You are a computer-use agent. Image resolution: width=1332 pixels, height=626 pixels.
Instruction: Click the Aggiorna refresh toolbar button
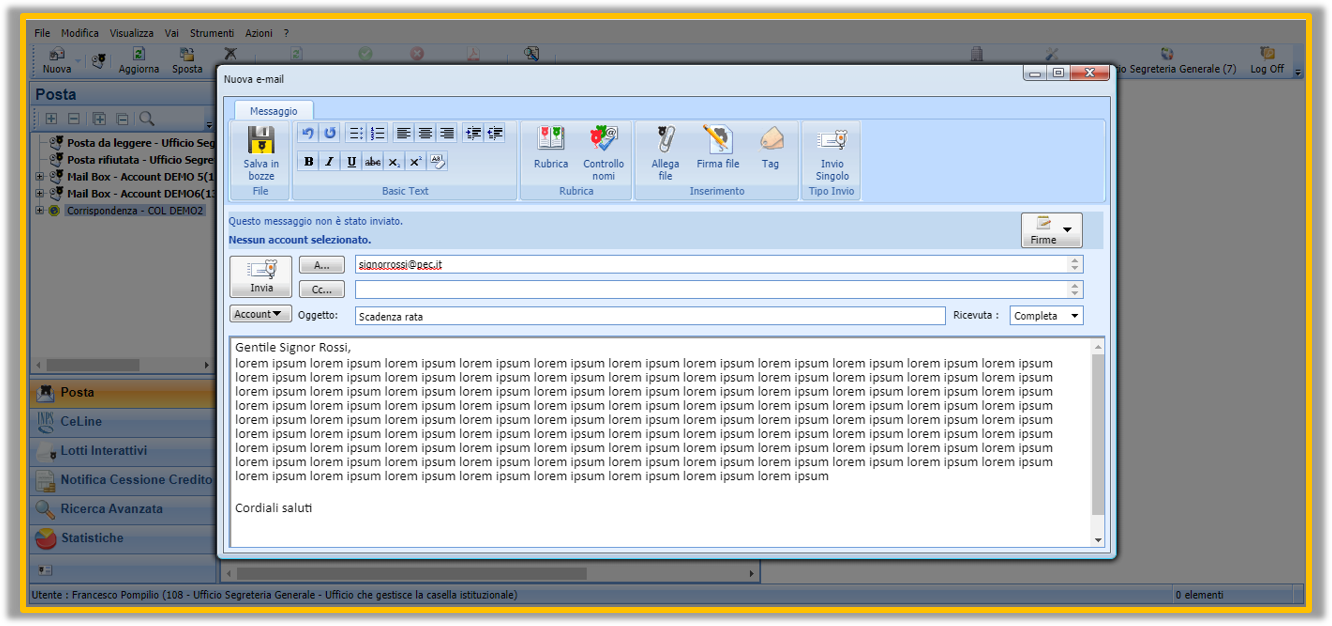pos(139,61)
